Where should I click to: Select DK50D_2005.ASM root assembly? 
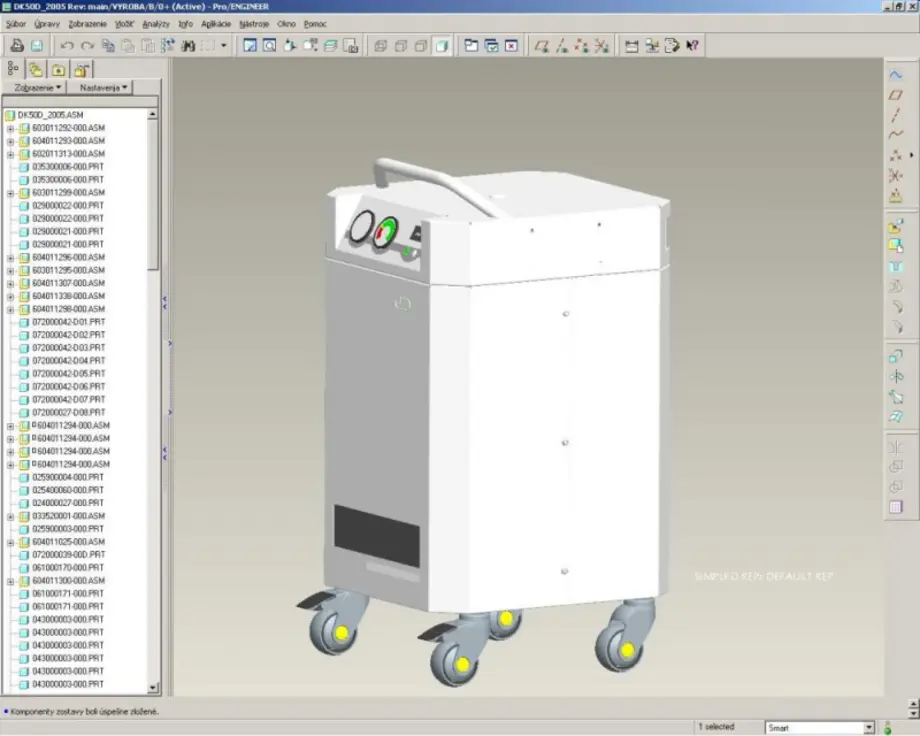50,115
